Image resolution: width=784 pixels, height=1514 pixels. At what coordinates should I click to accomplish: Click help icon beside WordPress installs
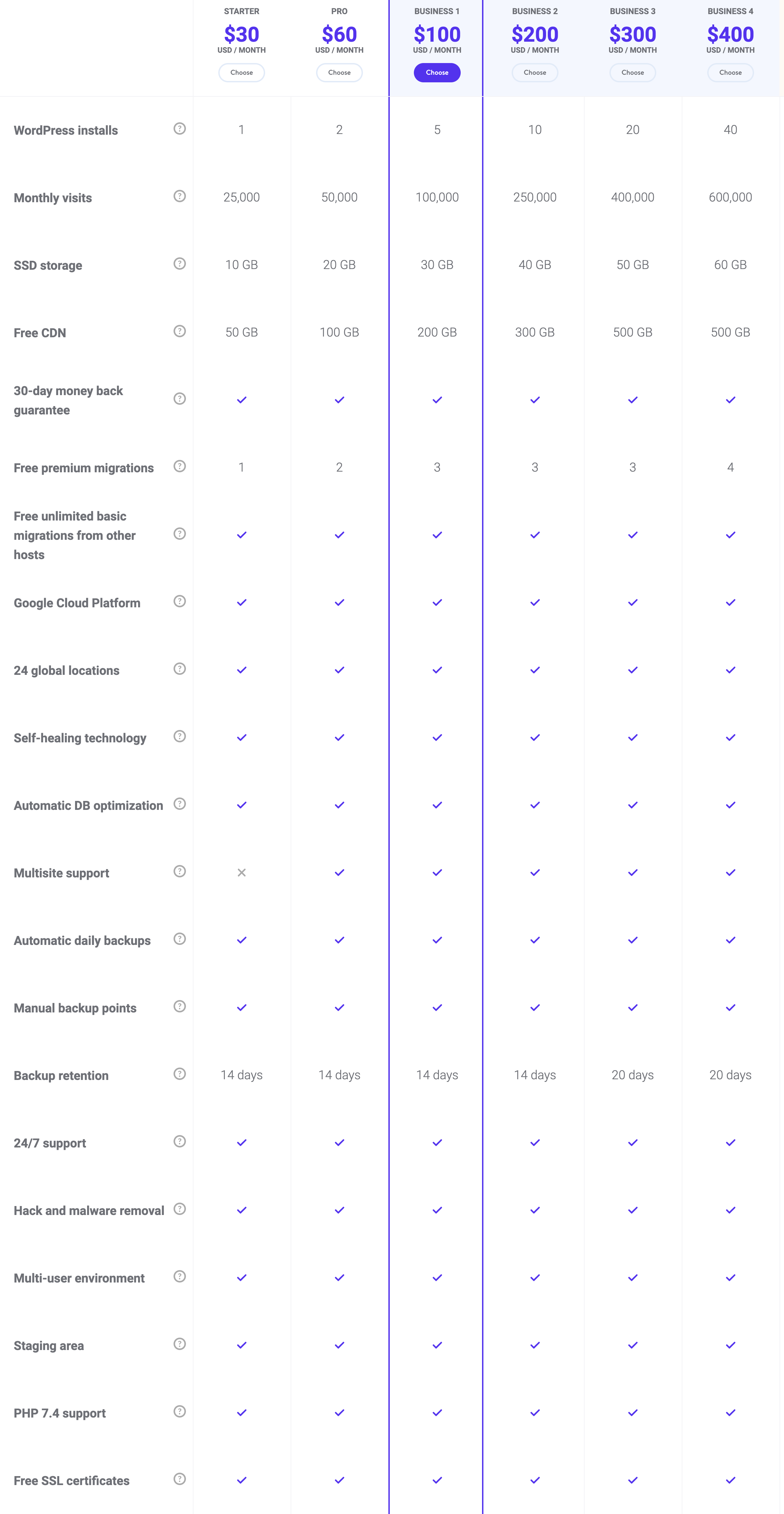click(180, 129)
